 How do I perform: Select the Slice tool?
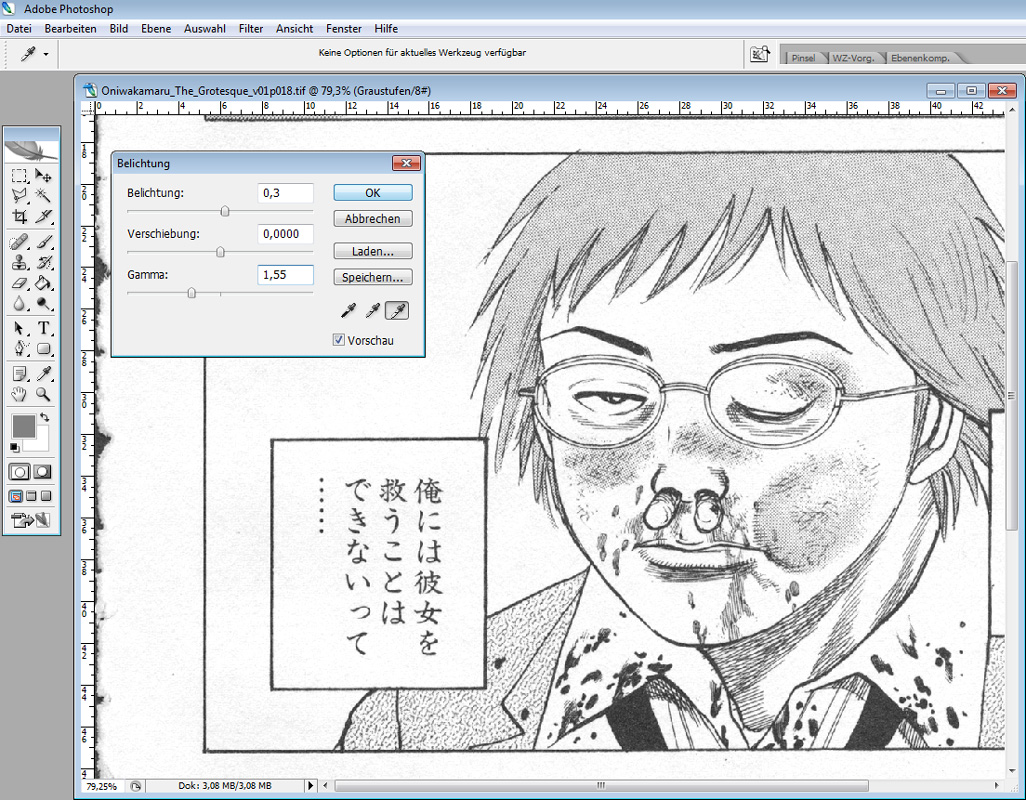(43, 216)
